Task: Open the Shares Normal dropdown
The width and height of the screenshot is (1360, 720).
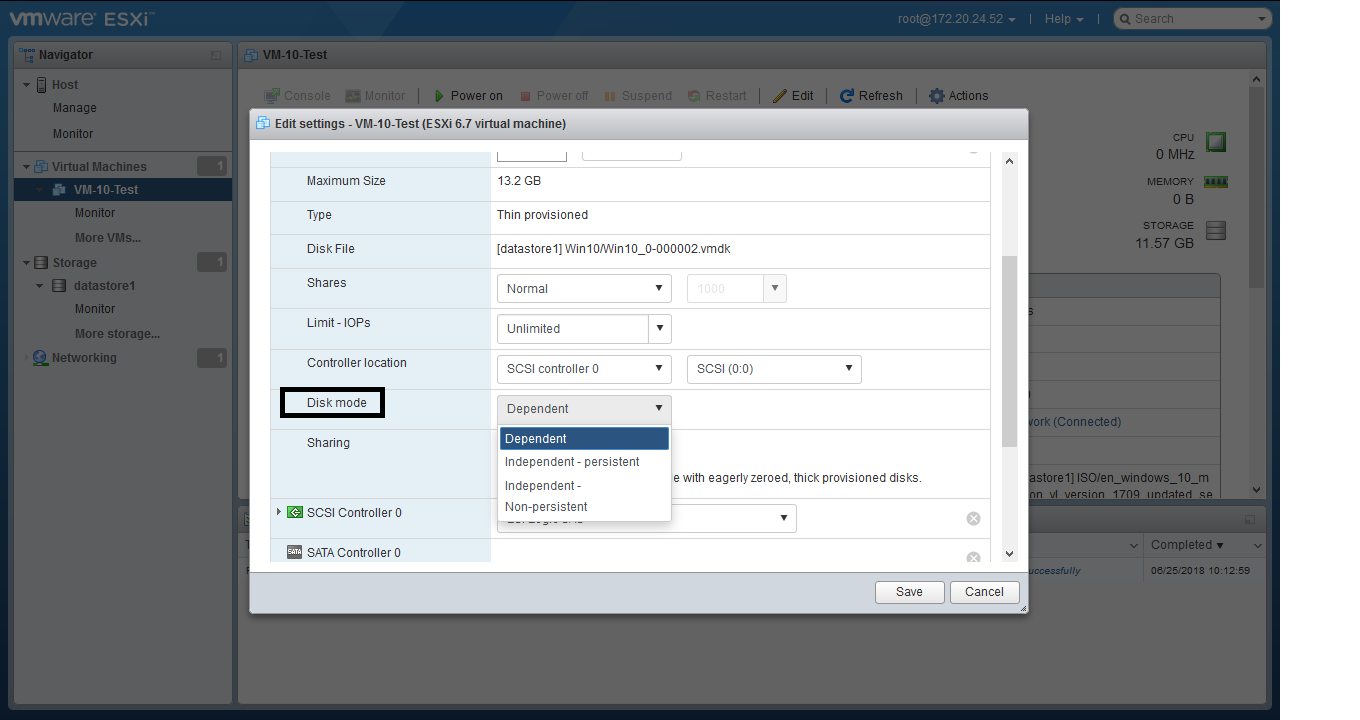Action: 584,289
